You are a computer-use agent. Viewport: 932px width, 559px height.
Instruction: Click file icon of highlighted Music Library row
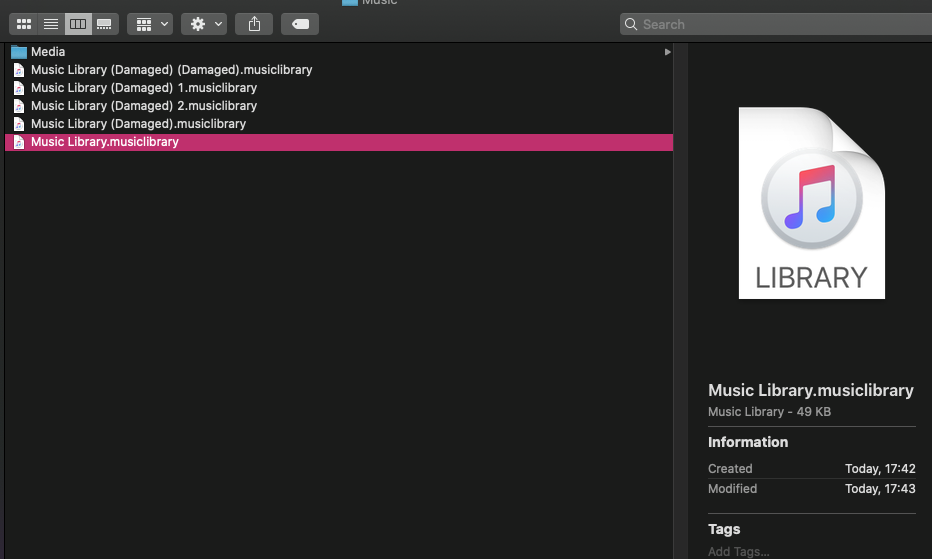tap(19, 142)
